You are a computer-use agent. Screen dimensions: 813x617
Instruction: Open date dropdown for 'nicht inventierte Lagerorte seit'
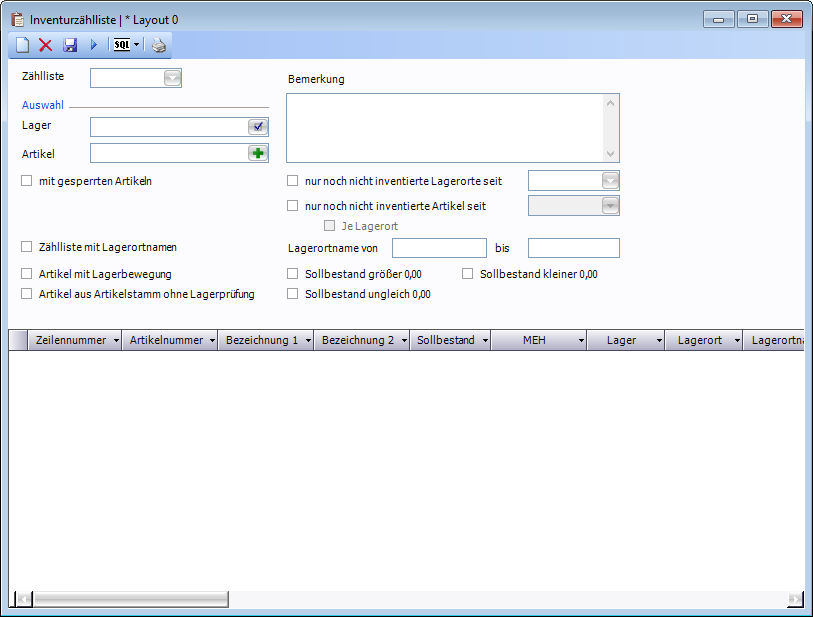click(610, 181)
